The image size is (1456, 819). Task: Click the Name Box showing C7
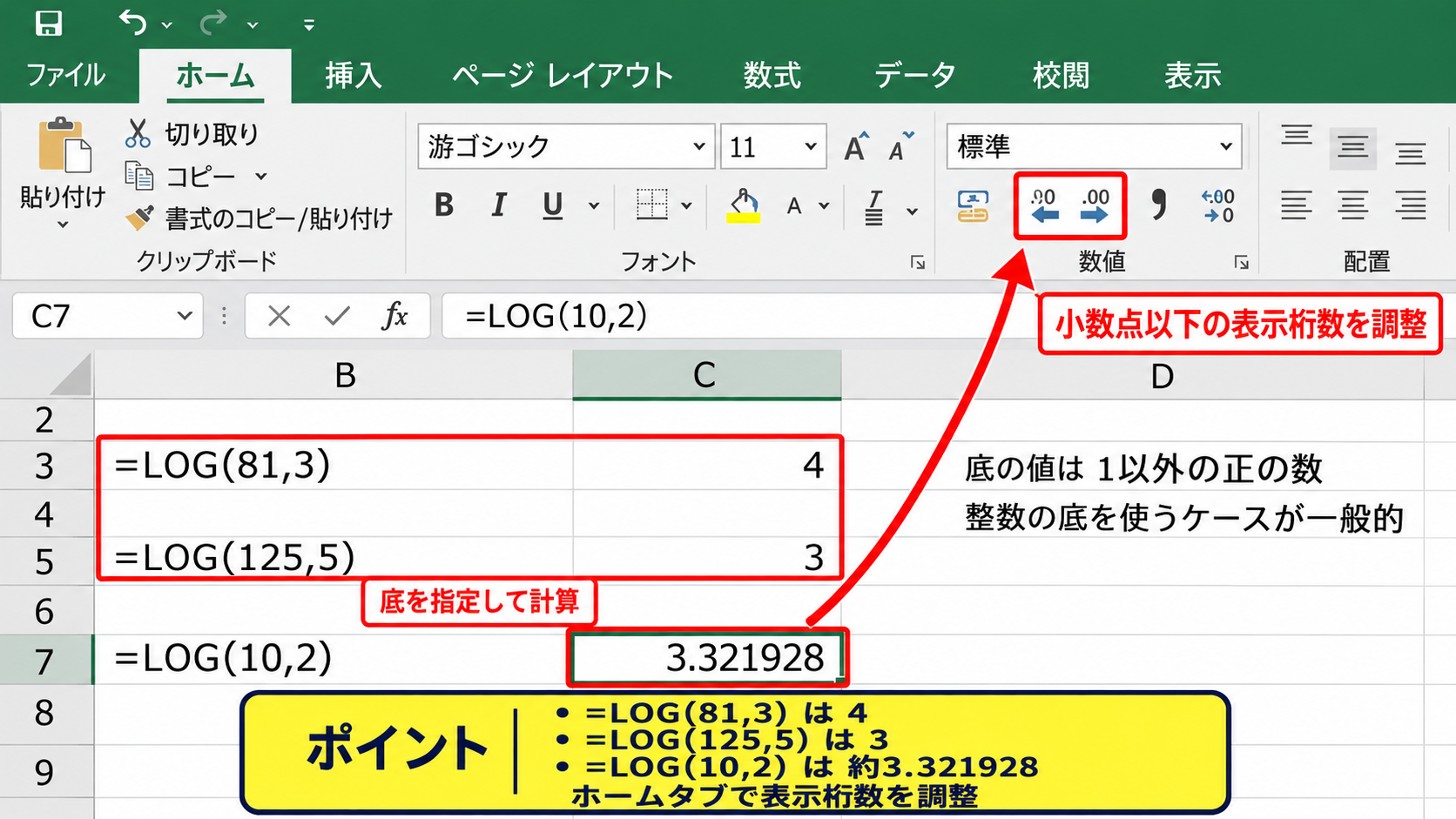108,315
